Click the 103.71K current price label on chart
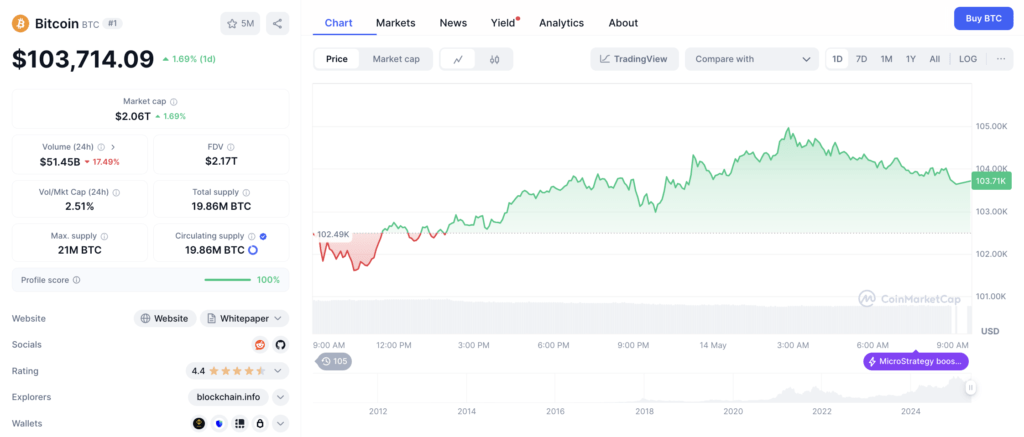 tap(991, 182)
